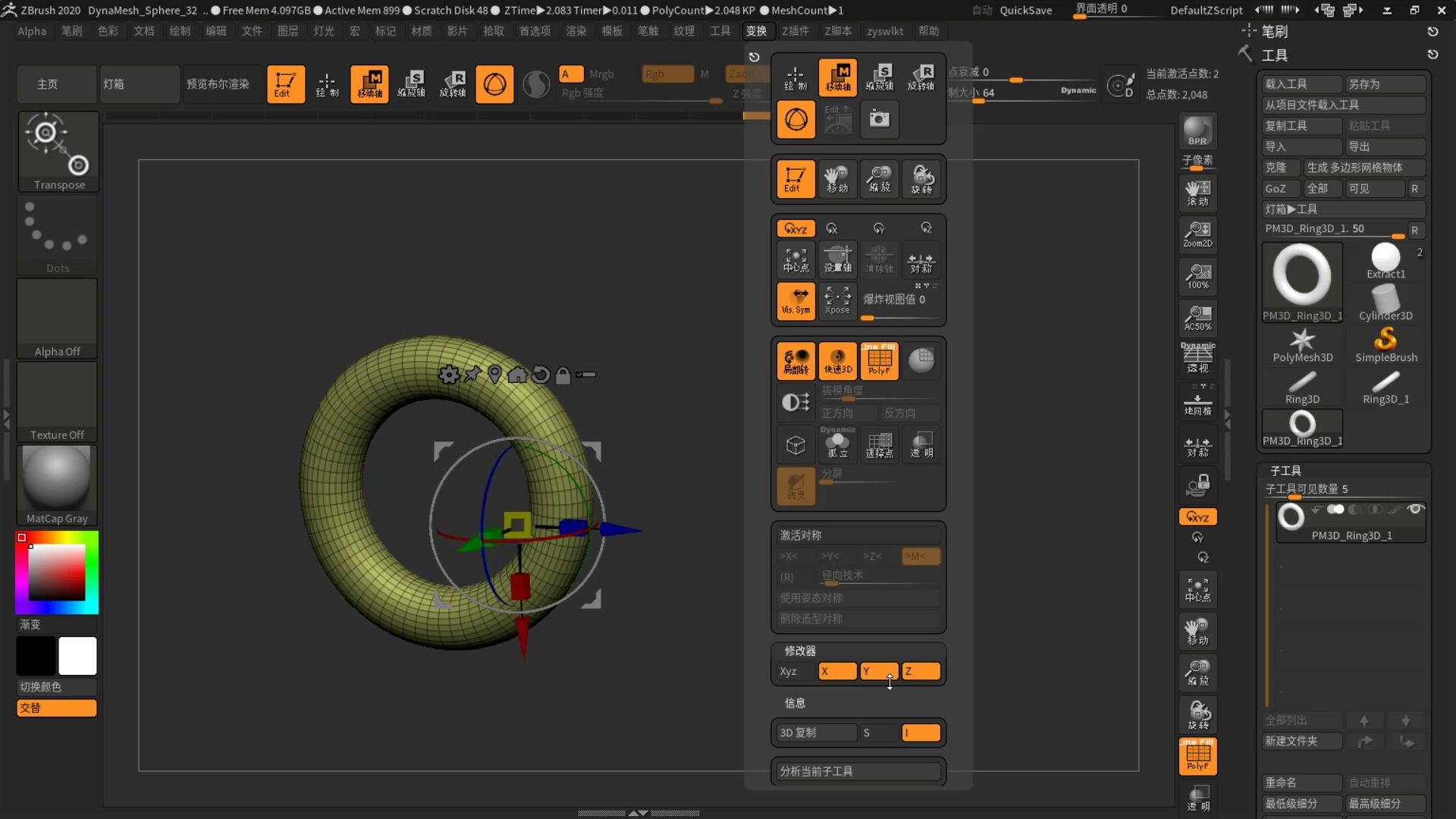Select the Zoom2D icon on the right shelf
Viewport: 1456px width, 819px height.
tap(1197, 234)
